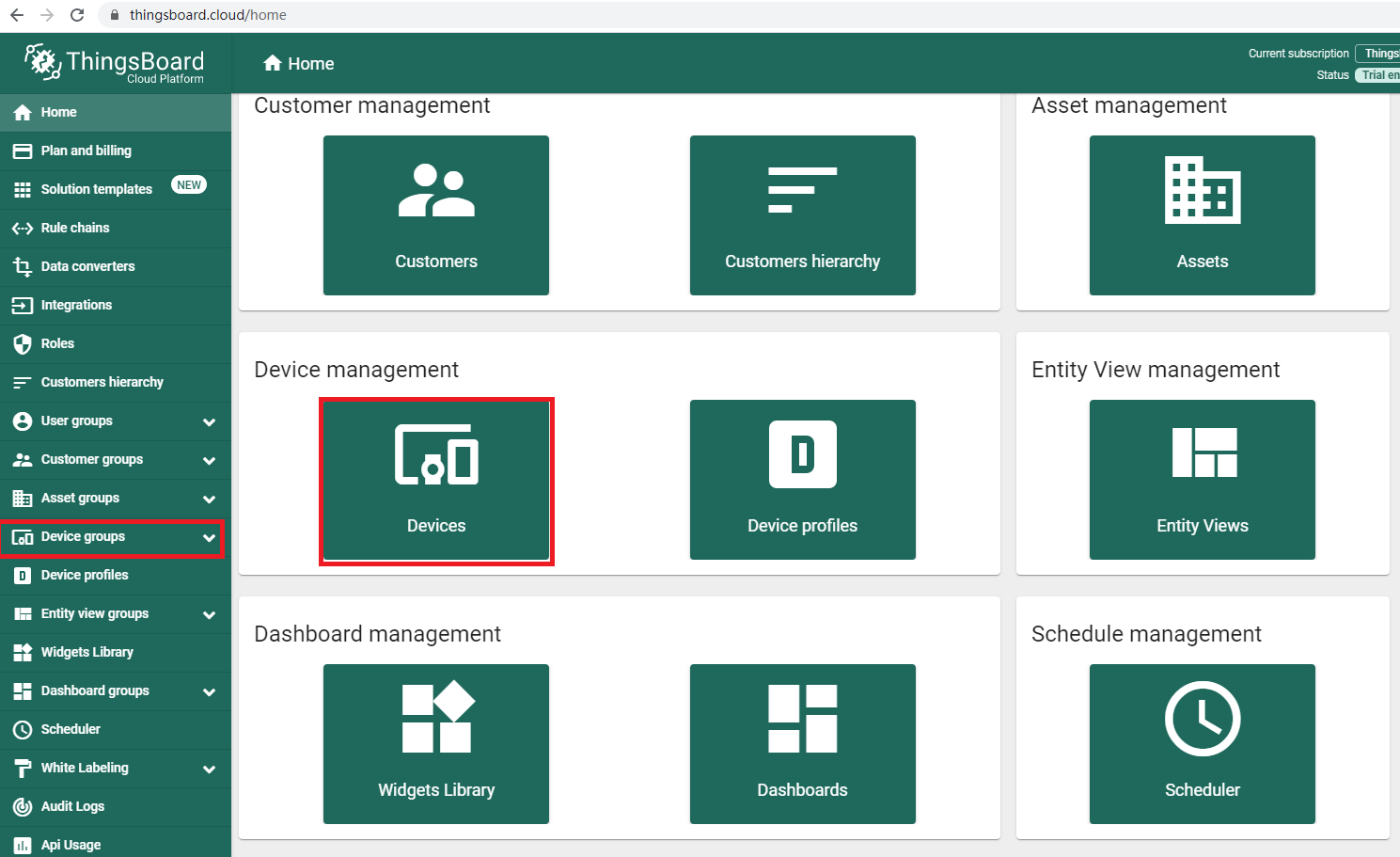Open the Devices tile

[x=436, y=481]
